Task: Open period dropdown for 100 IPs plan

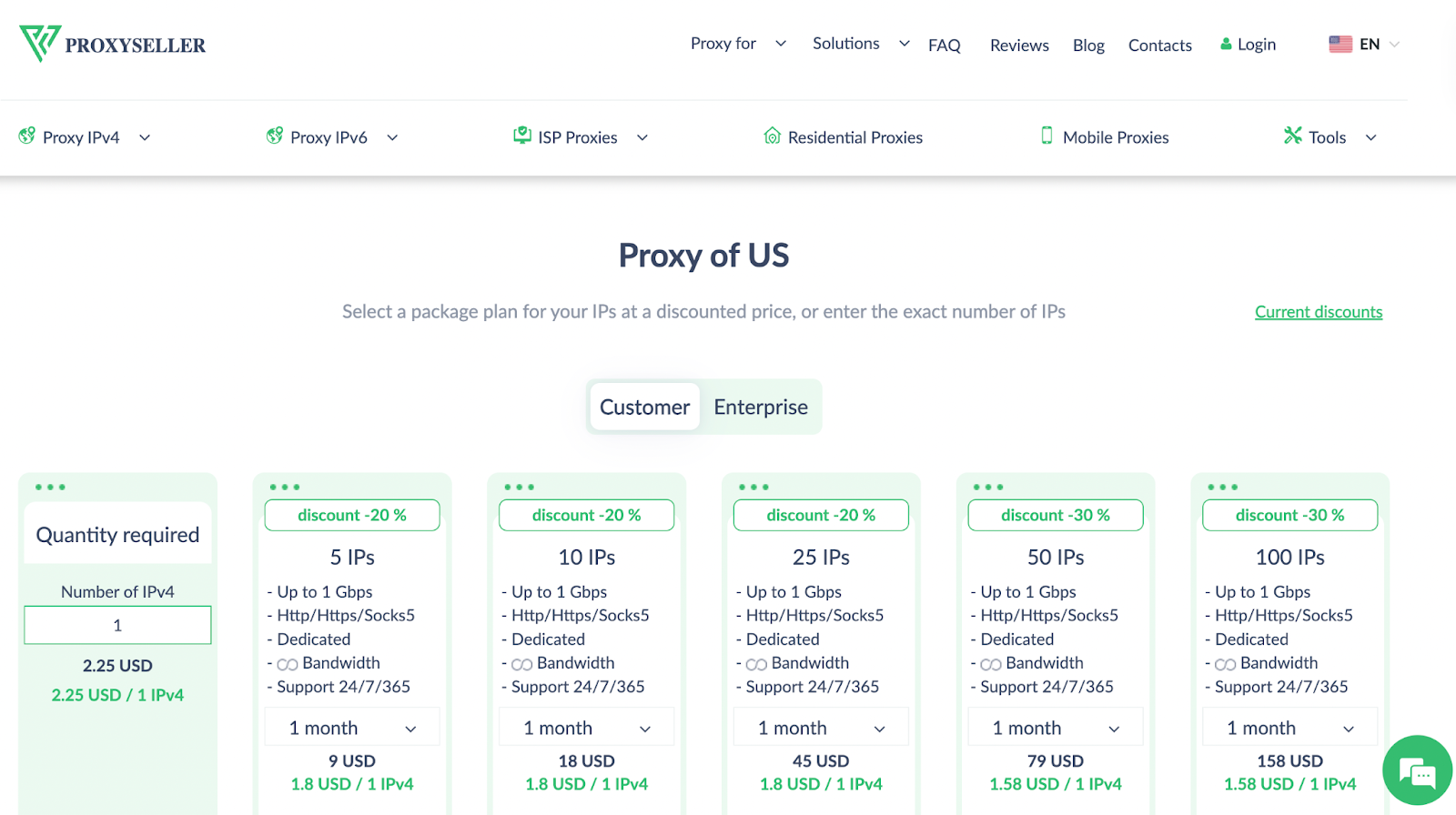Action: [1290, 728]
